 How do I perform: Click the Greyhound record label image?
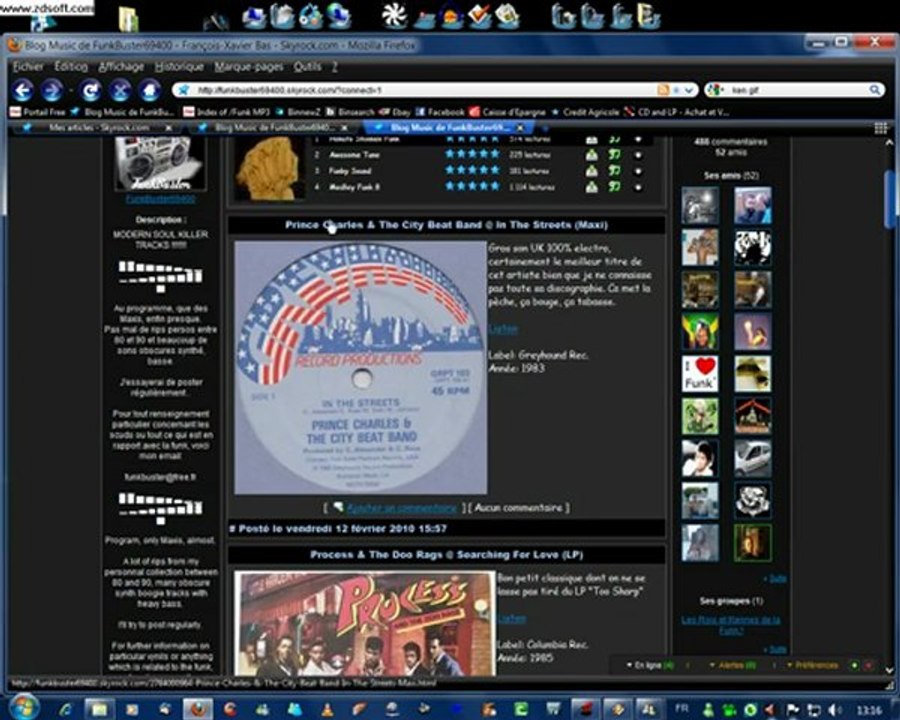[360, 367]
